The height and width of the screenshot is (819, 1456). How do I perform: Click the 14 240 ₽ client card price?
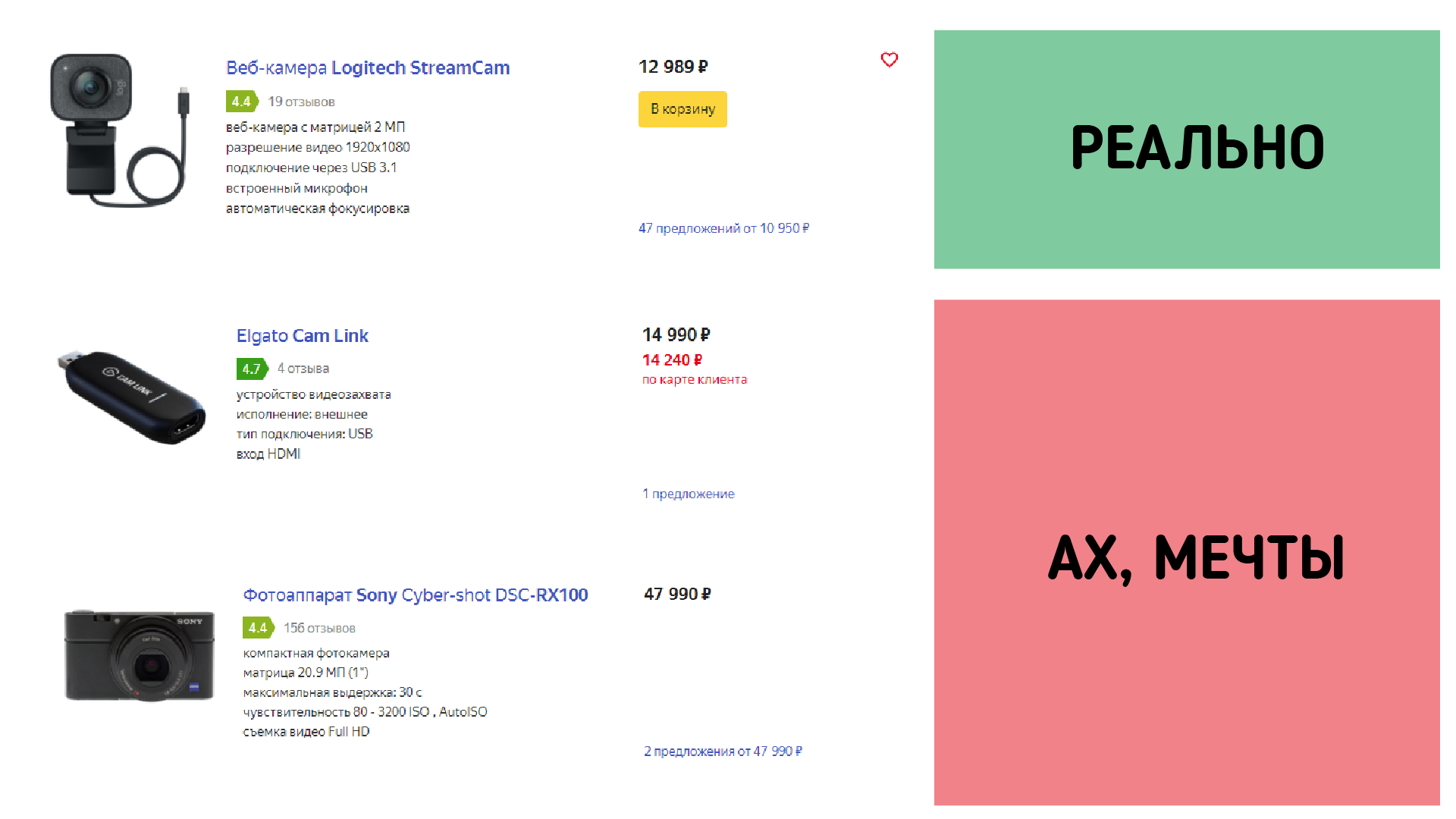[672, 360]
